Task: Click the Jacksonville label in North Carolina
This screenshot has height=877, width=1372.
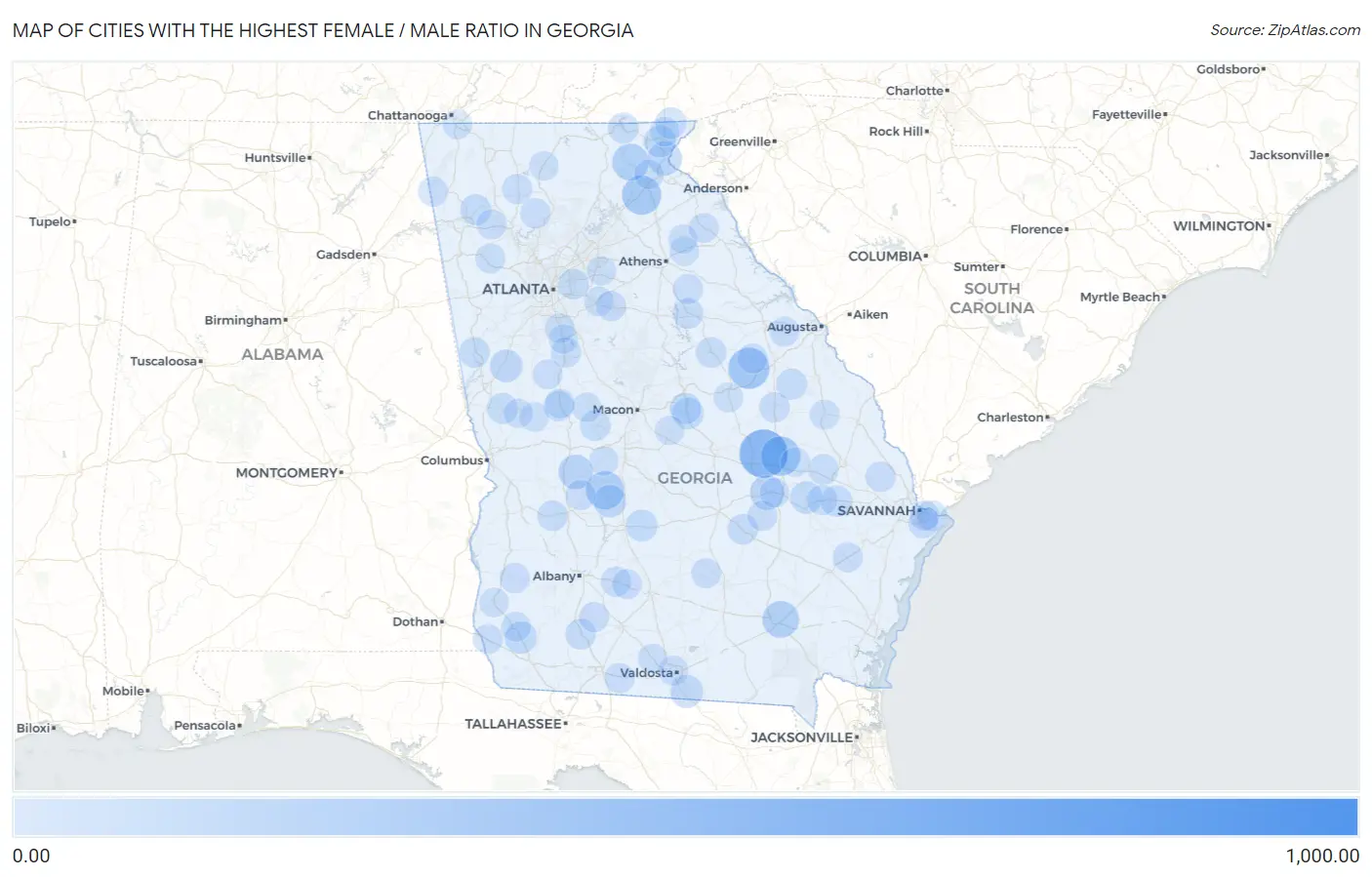Action: click(1287, 155)
